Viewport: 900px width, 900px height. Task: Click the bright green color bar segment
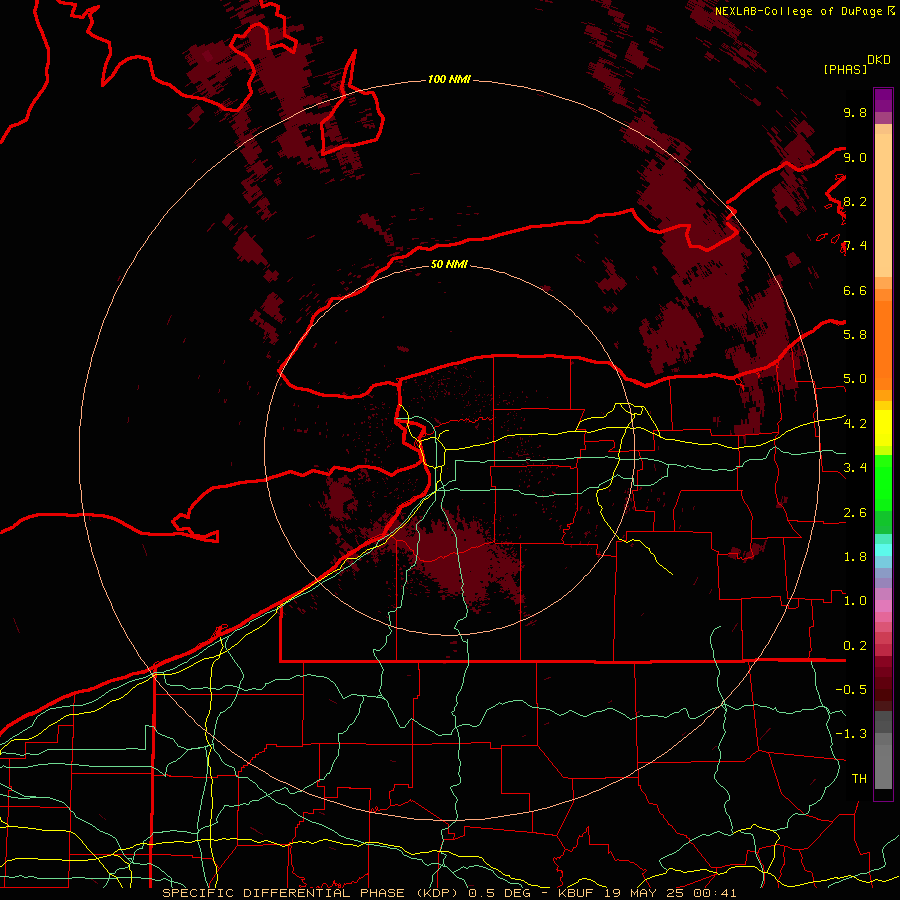883,484
